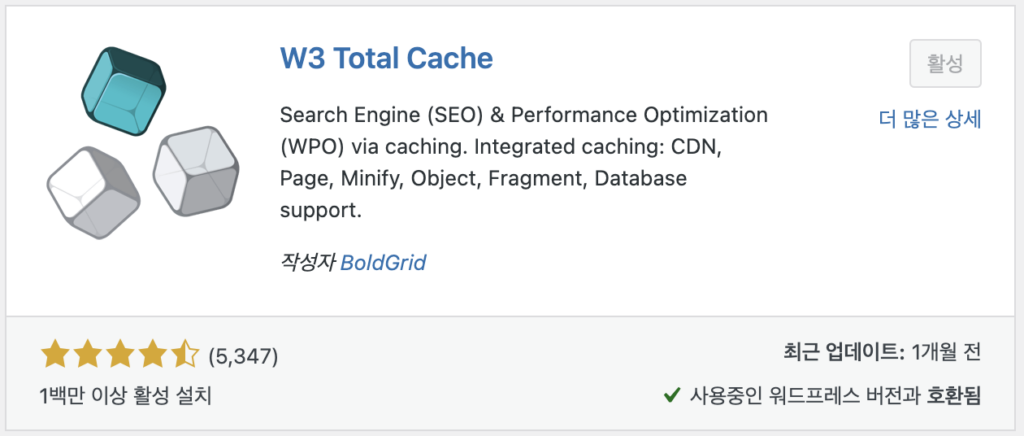1024x436 pixels.
Task: Click the 최근 업데이트 label
Action: pos(842,352)
